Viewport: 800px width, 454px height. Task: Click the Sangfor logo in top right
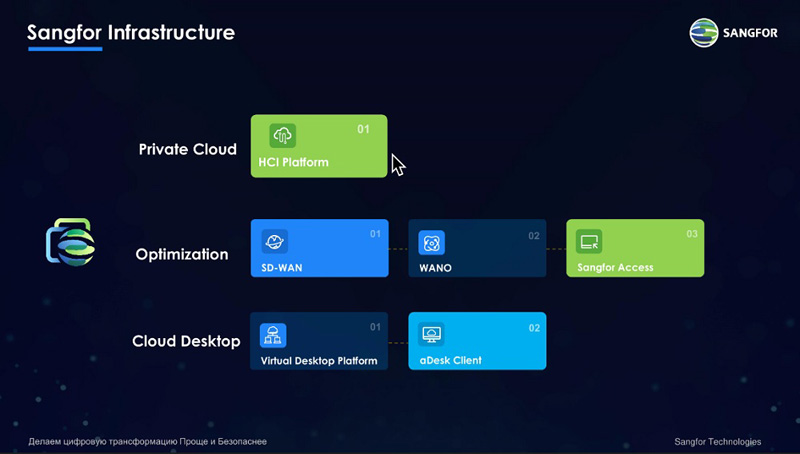pyautogui.click(x=734, y=33)
